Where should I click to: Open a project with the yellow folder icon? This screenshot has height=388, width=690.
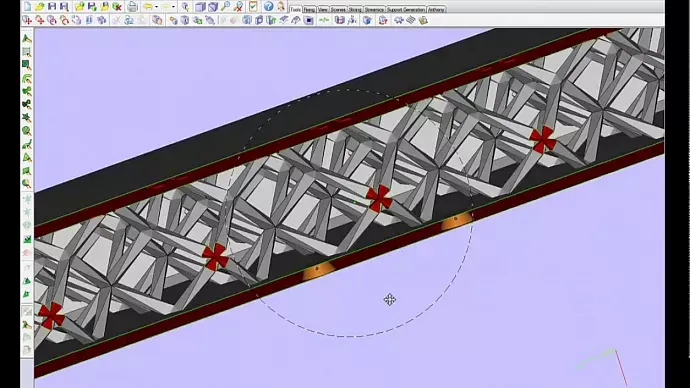coord(40,6)
